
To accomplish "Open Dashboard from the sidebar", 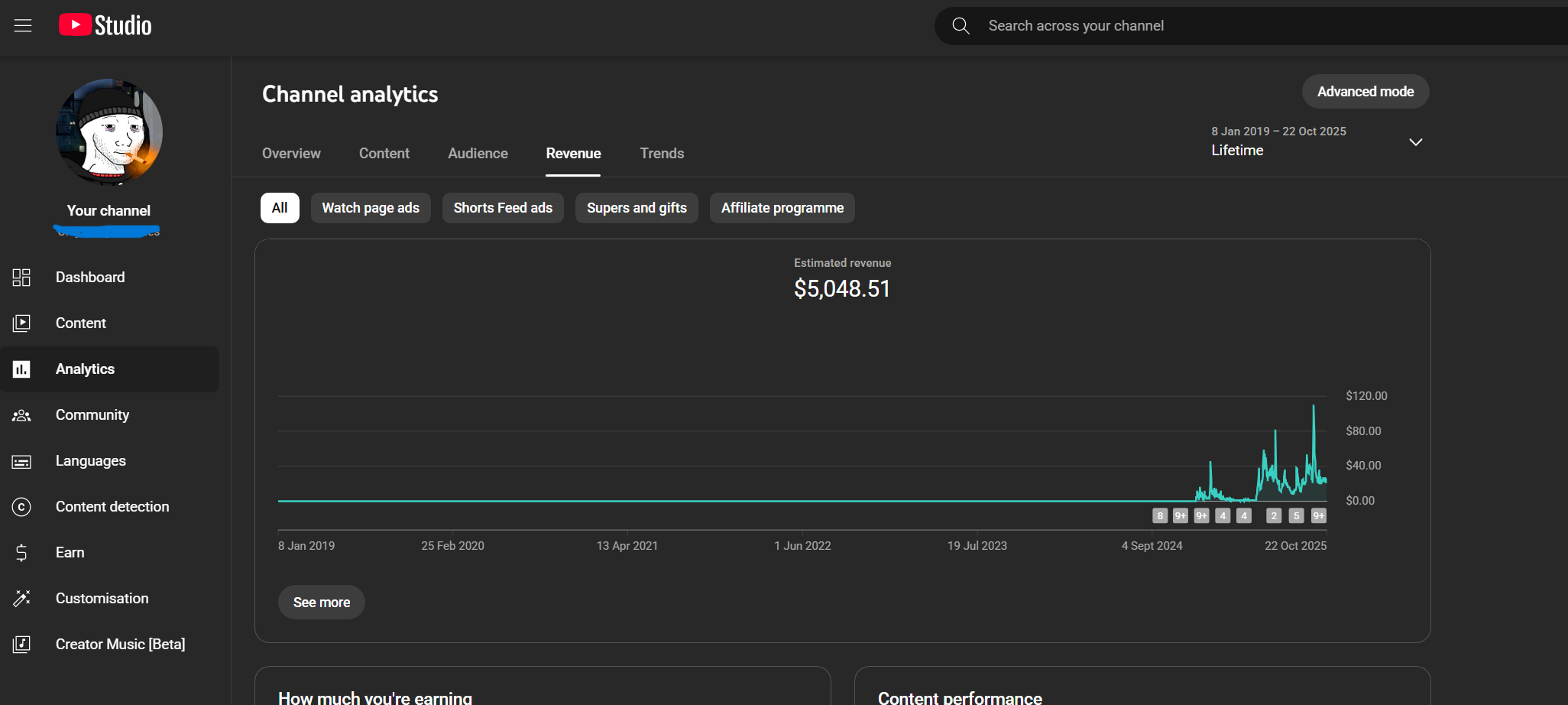I will click(90, 278).
